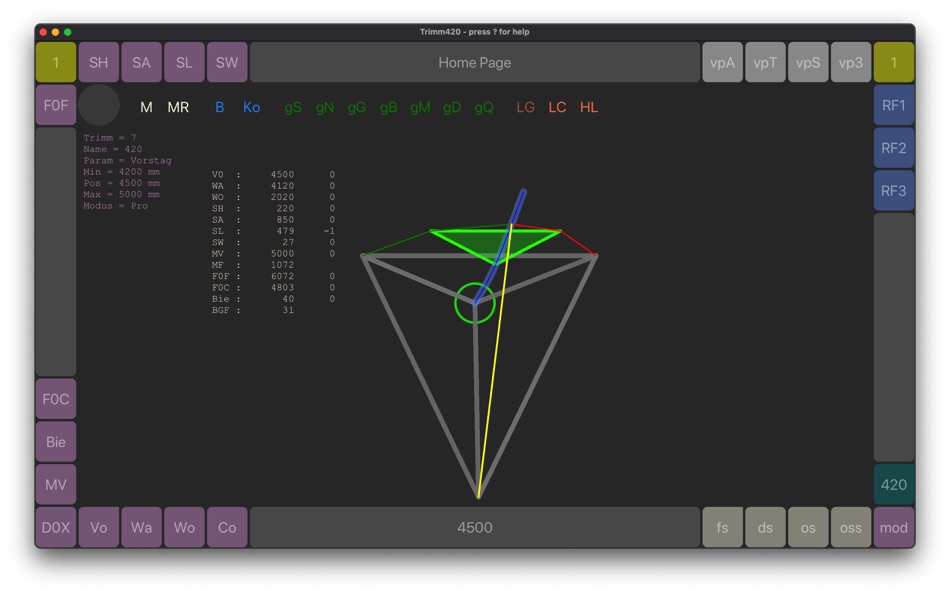Toggle the green gQ option
This screenshot has height=594, width=950.
point(483,107)
